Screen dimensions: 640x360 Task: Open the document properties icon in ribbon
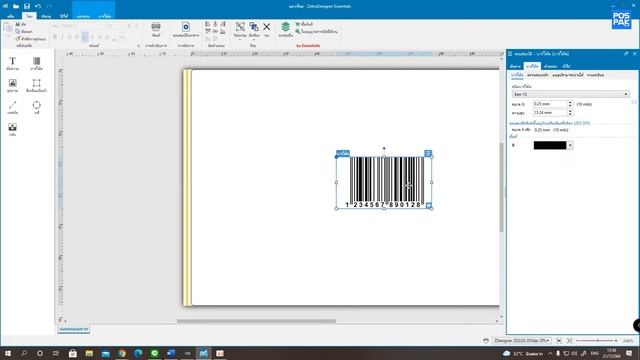186,27
